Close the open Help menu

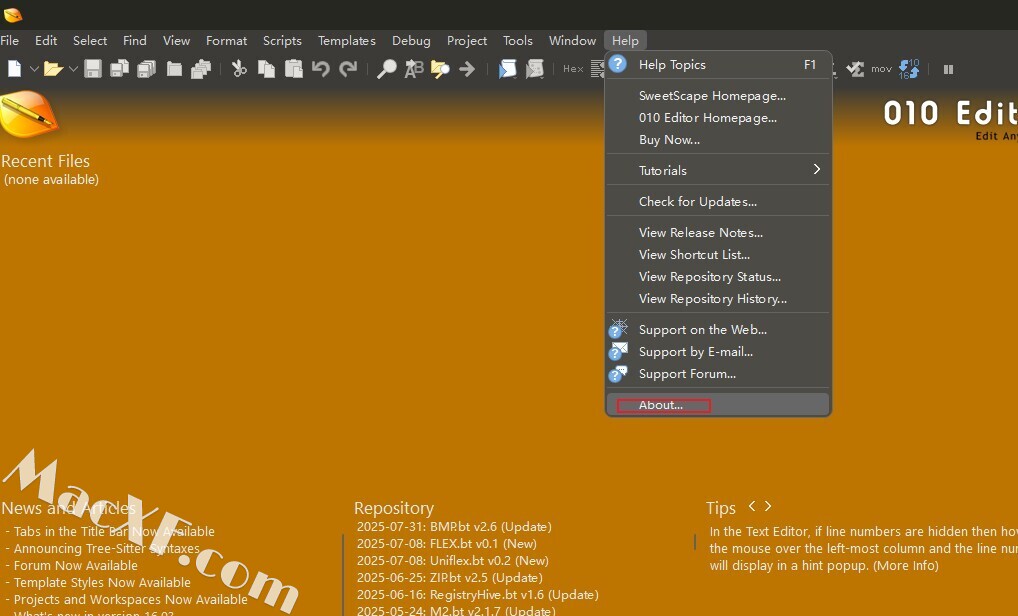click(625, 40)
